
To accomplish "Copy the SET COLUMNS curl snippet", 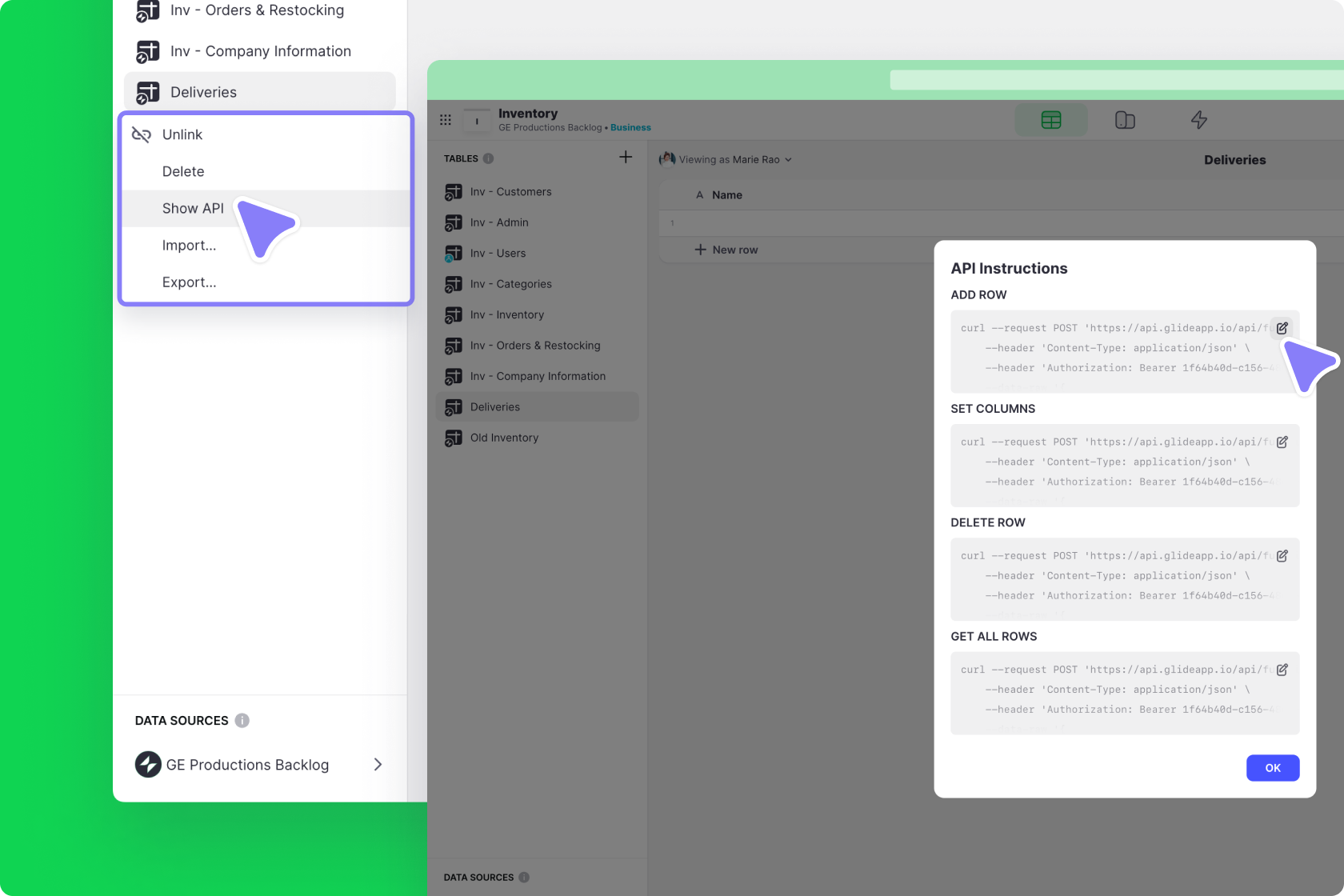I will click(1282, 442).
